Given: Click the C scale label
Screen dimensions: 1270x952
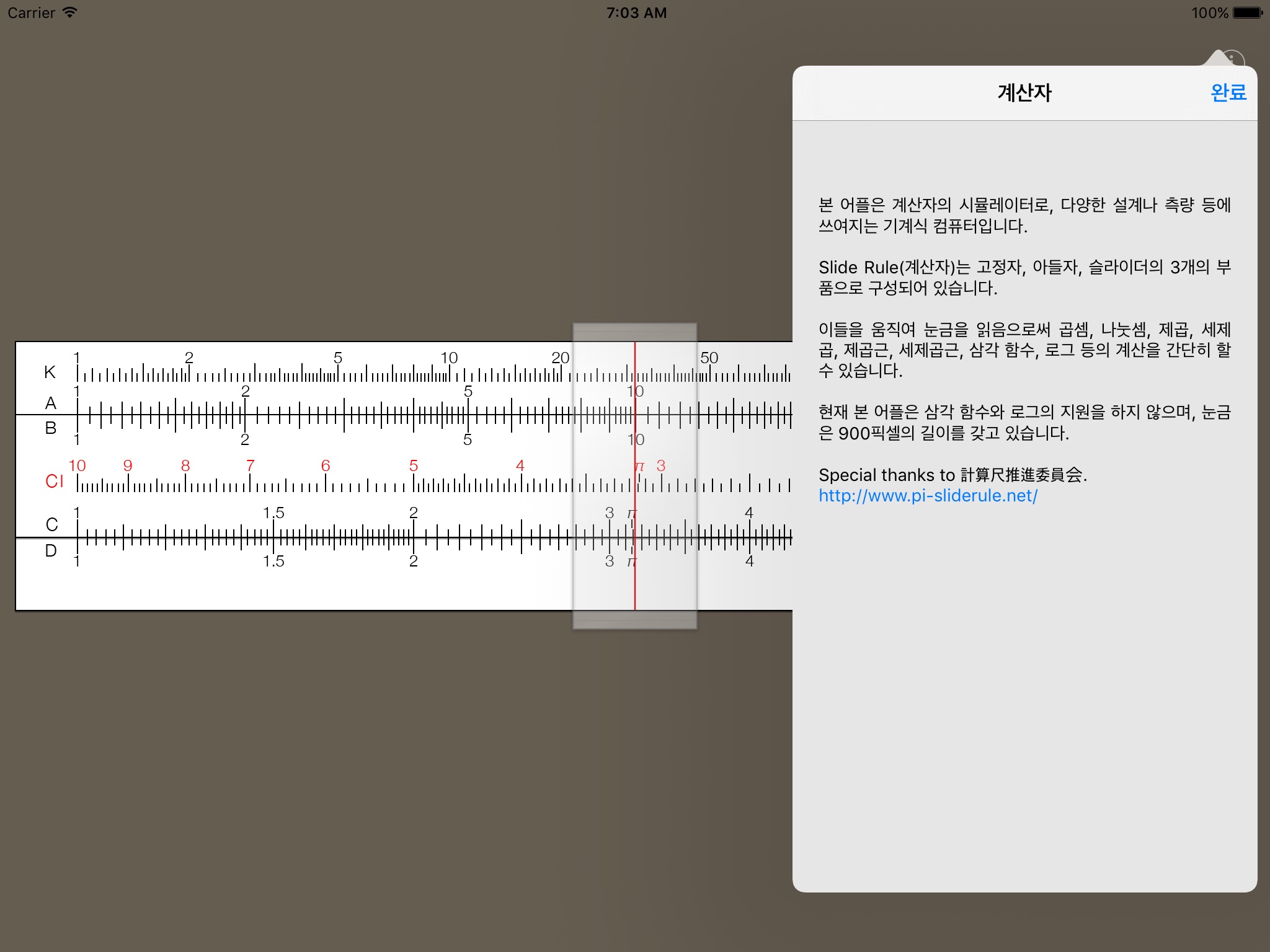Looking at the screenshot, I should (51, 525).
